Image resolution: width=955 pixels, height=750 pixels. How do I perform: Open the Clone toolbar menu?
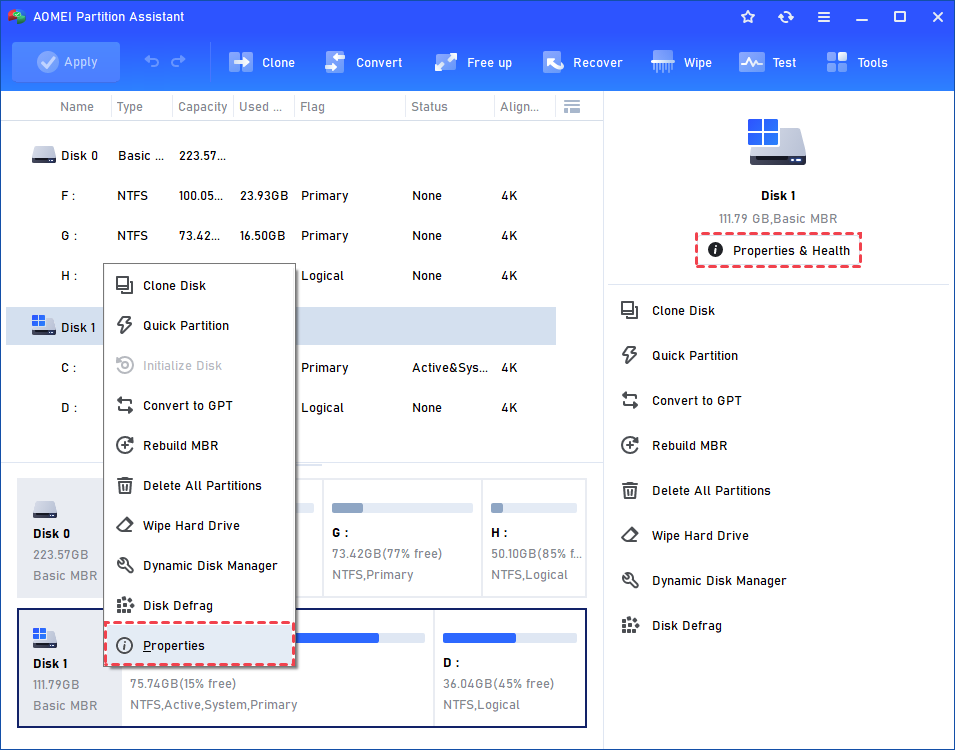click(262, 62)
